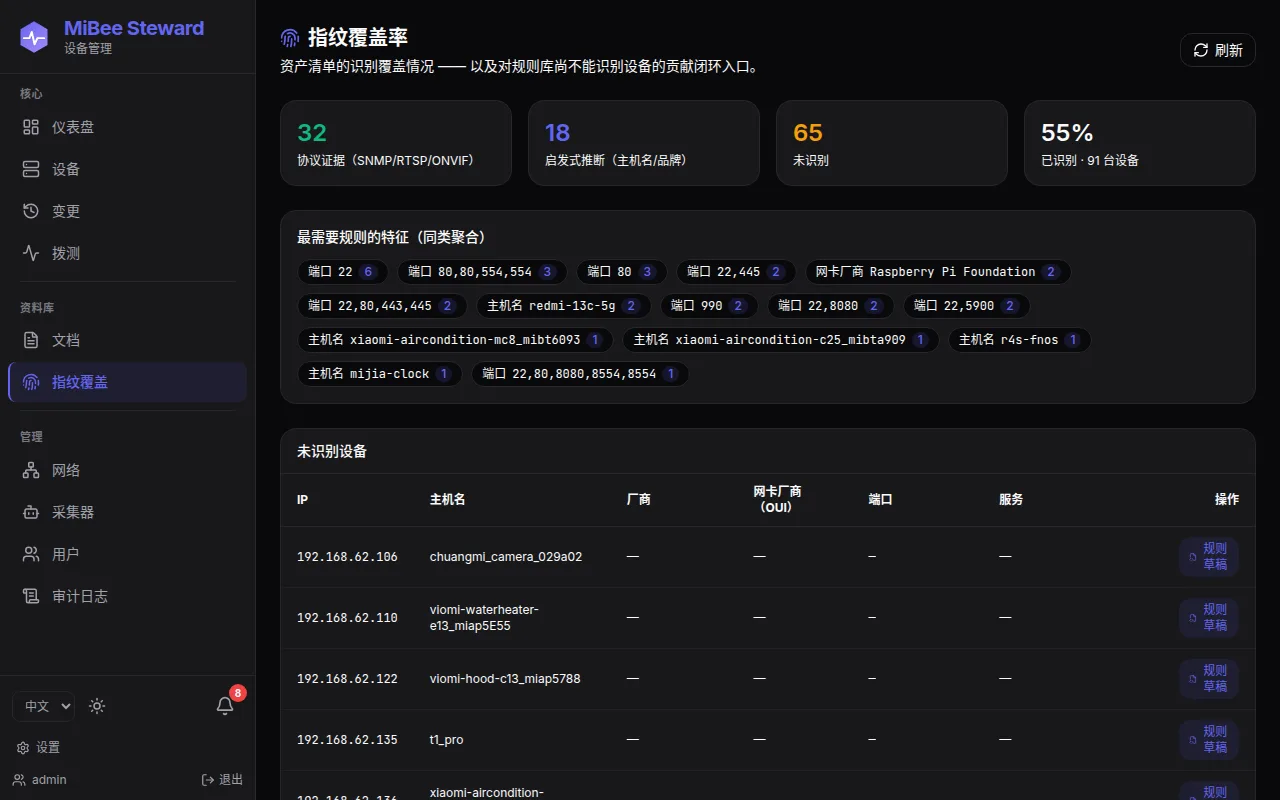
Task: Select the 端口 80,80,554,554 chip
Action: click(482, 272)
